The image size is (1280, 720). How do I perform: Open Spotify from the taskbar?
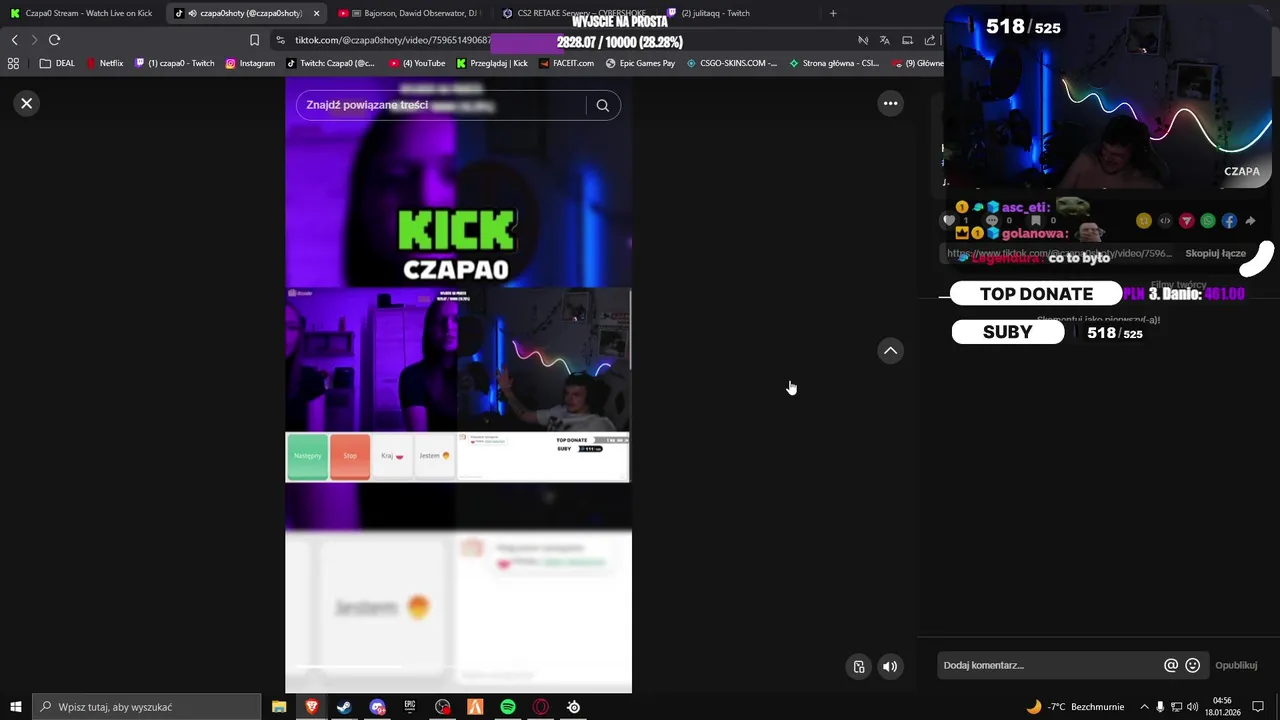pos(508,707)
